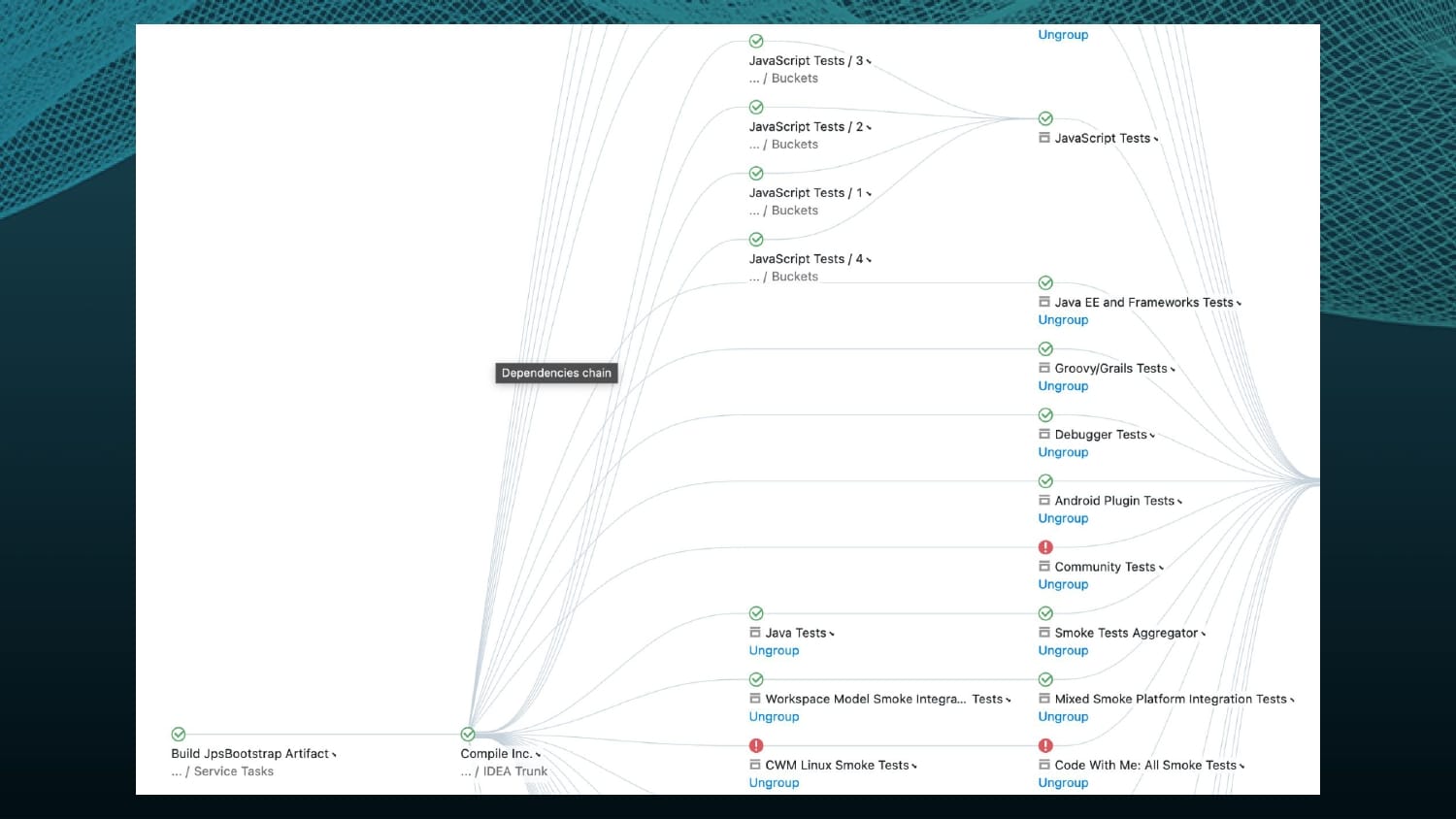Click success status icon above JavaScript Tests / 2
The width and height of the screenshot is (1456, 819).
[756, 108]
